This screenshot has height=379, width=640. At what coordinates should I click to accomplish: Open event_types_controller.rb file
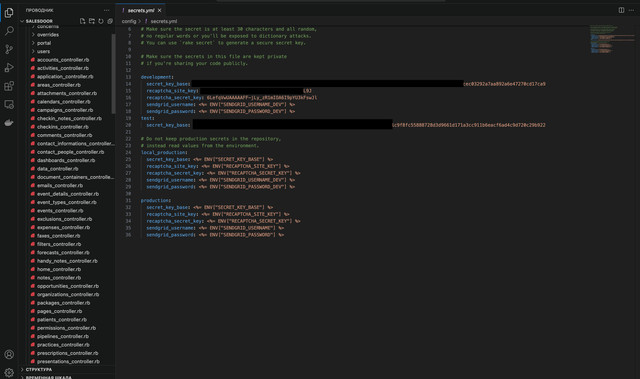[x=67, y=202]
